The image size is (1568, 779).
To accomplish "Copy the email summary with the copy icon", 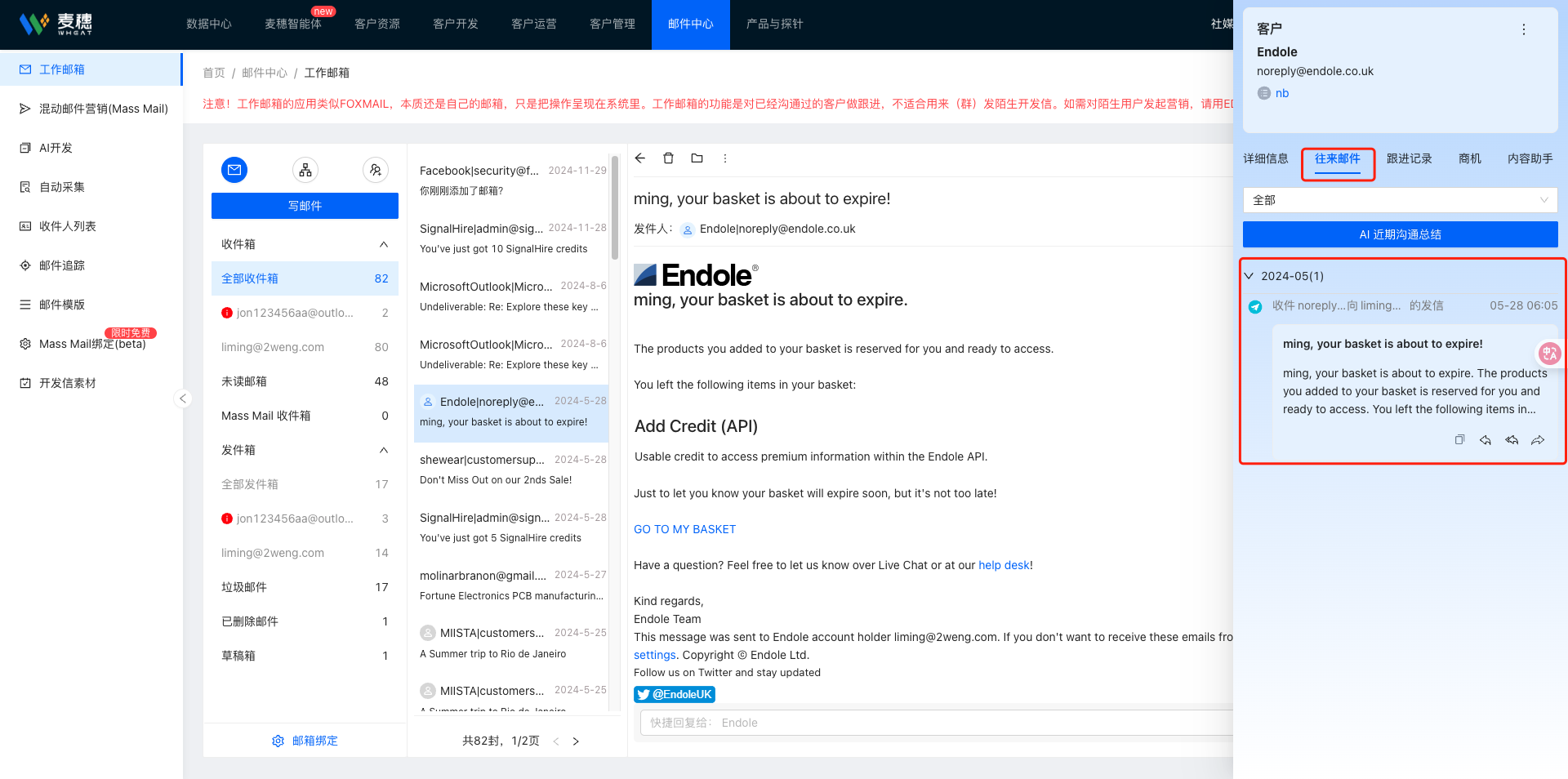I will click(1459, 440).
